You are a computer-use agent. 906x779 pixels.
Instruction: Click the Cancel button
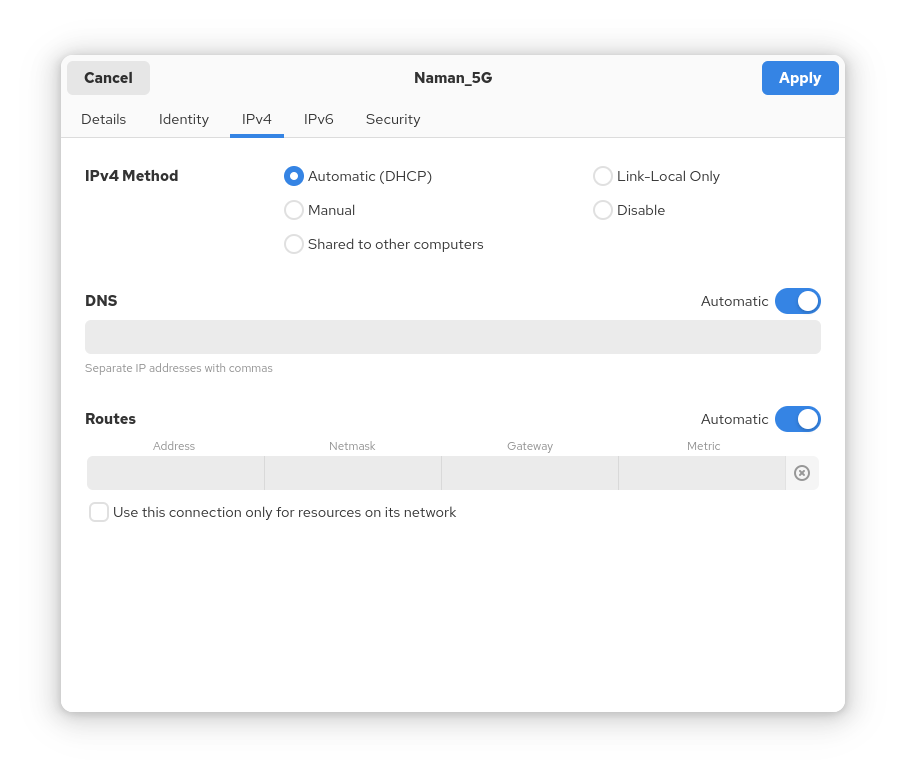[108, 78]
